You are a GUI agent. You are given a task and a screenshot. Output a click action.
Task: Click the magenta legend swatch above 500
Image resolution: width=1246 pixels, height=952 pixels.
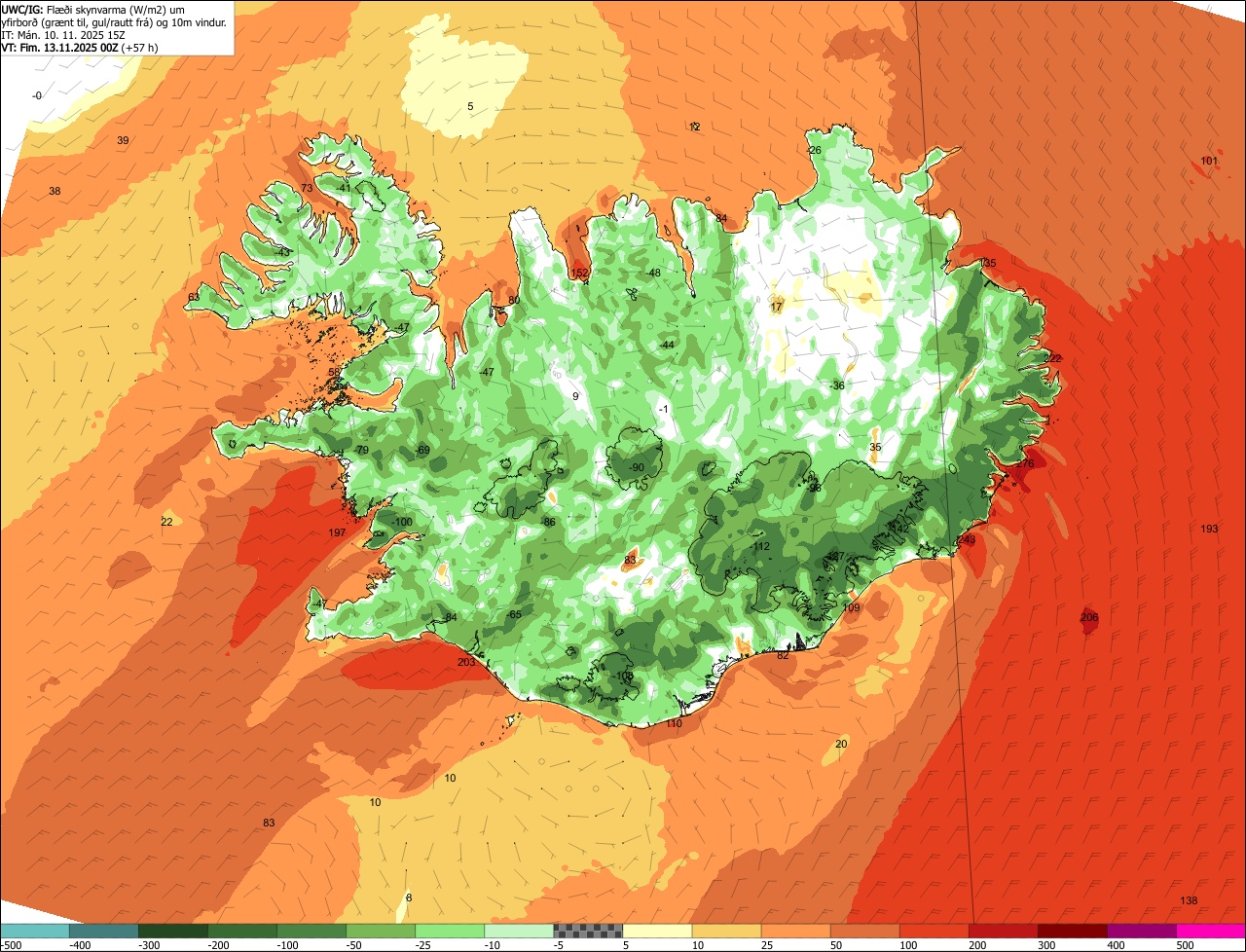(1210, 931)
